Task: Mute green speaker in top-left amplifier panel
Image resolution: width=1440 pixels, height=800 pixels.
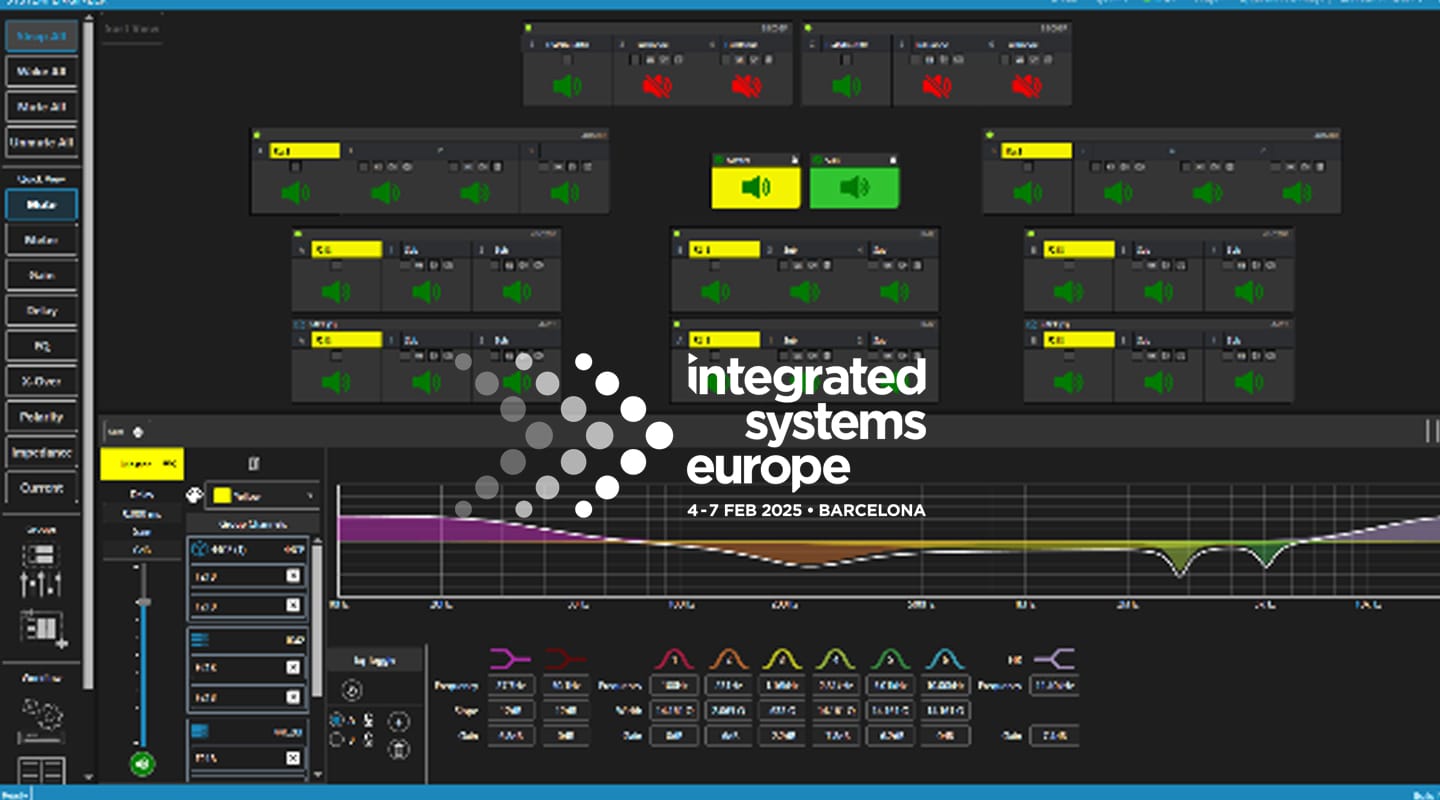Action: [x=567, y=86]
